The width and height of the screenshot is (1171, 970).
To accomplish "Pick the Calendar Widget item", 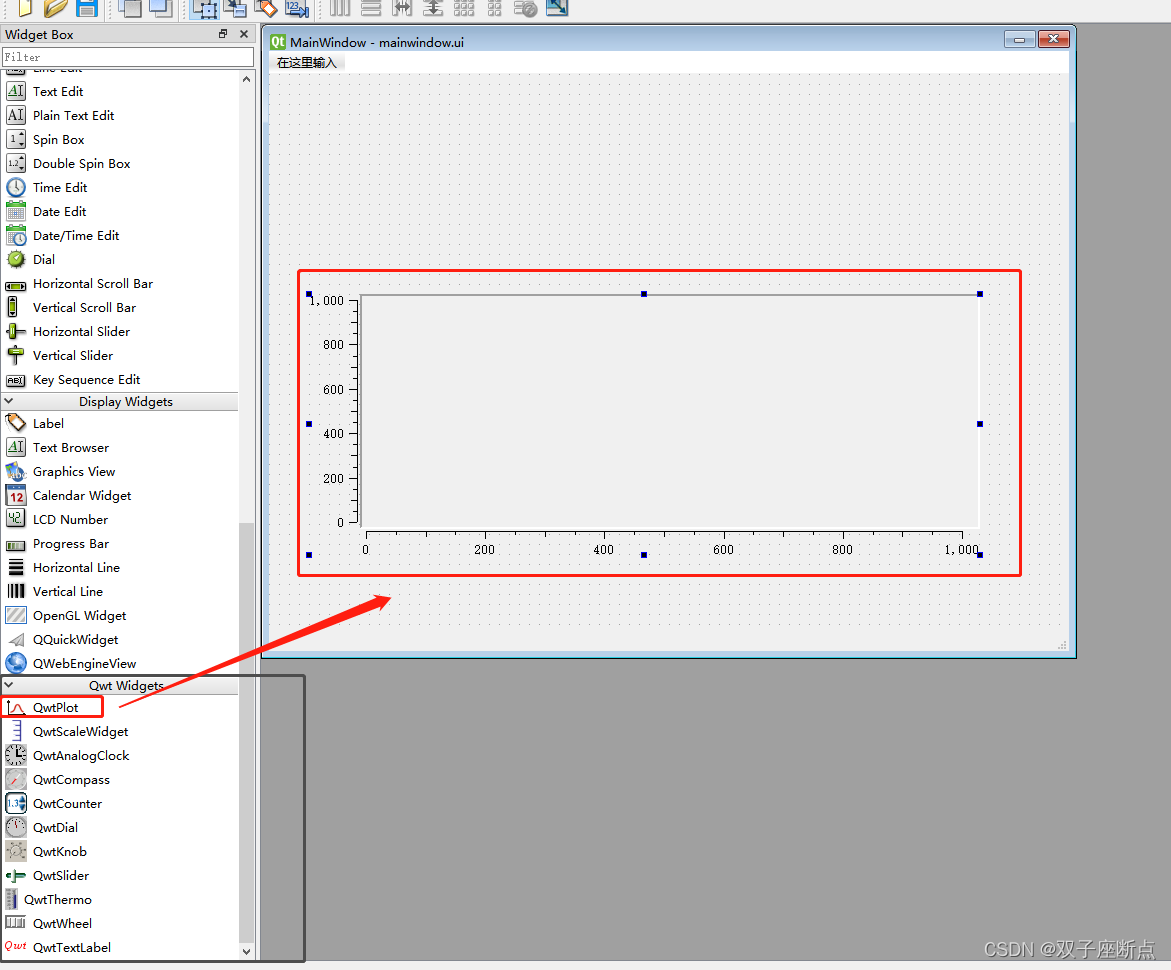I will click(81, 496).
